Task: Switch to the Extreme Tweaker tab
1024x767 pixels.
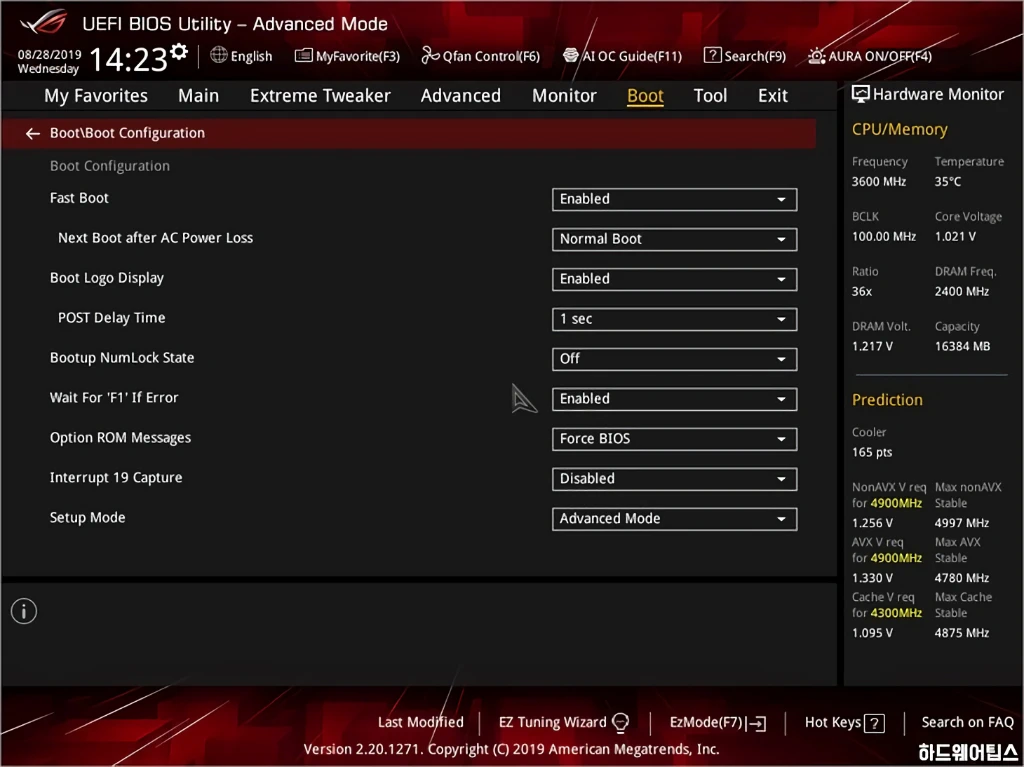Action: pyautogui.click(x=320, y=95)
